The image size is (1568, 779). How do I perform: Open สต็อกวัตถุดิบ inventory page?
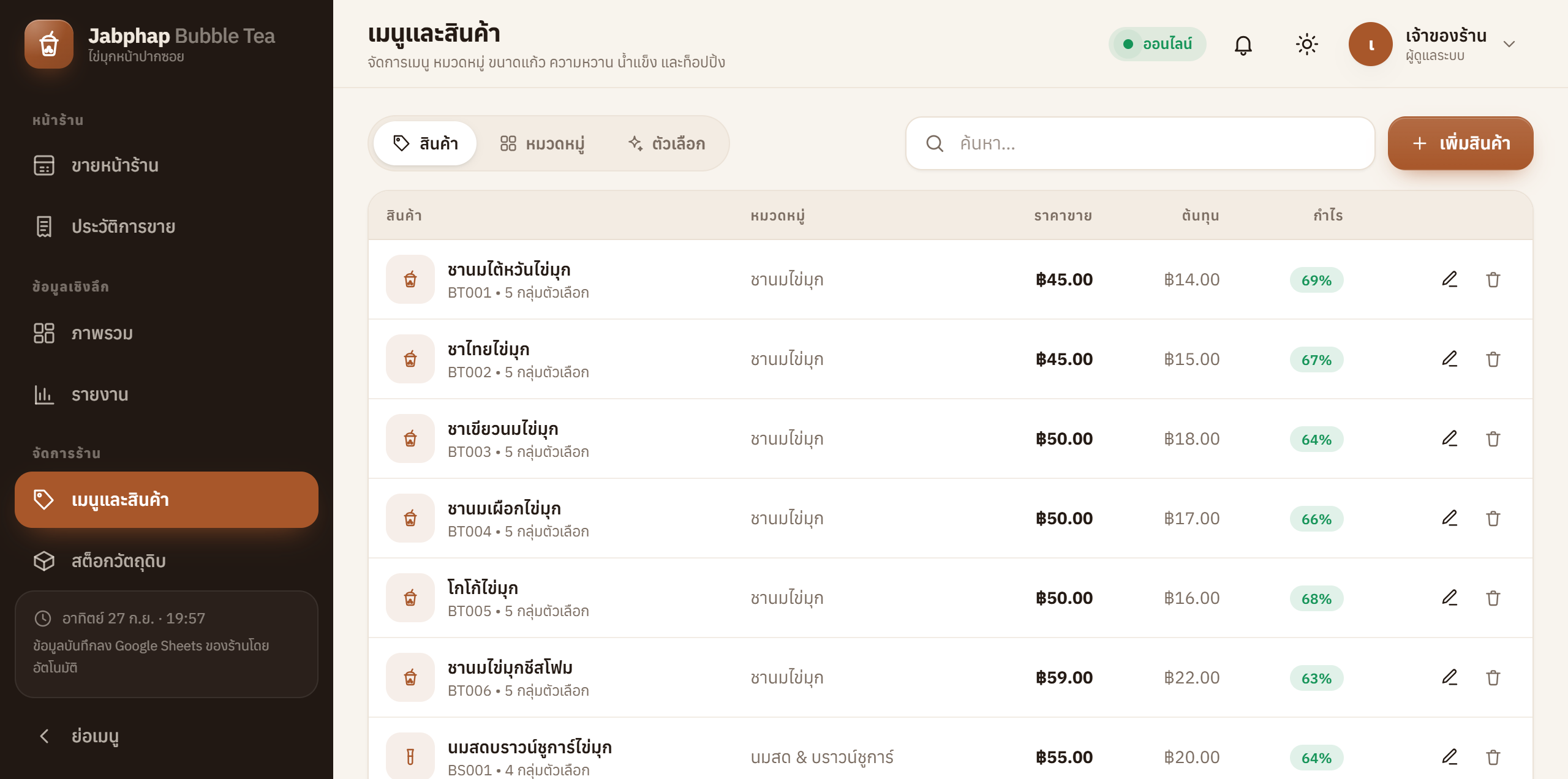pos(167,561)
